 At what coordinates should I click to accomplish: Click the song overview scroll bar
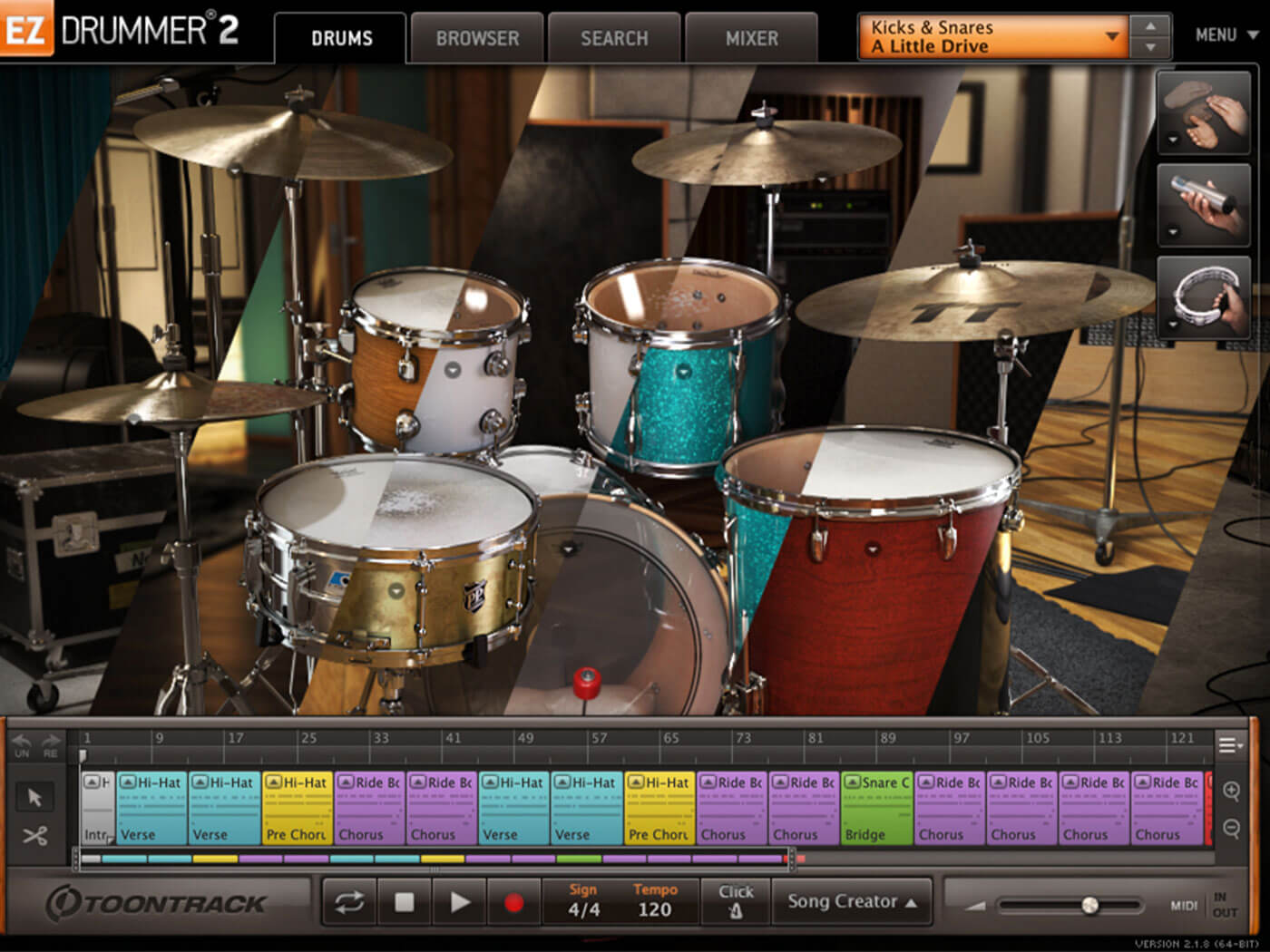point(434,858)
